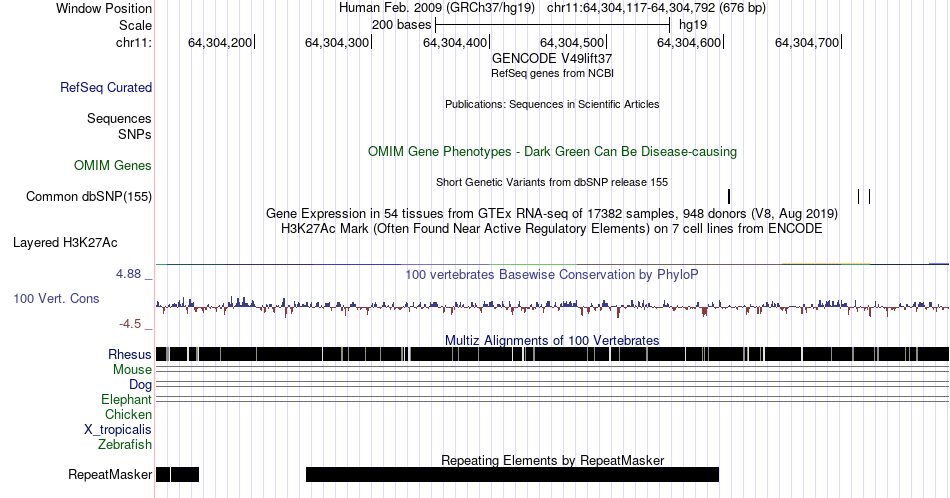Click the short RepeatMasker block at left edge
Viewport: 950px width, 498px height.
point(178,474)
